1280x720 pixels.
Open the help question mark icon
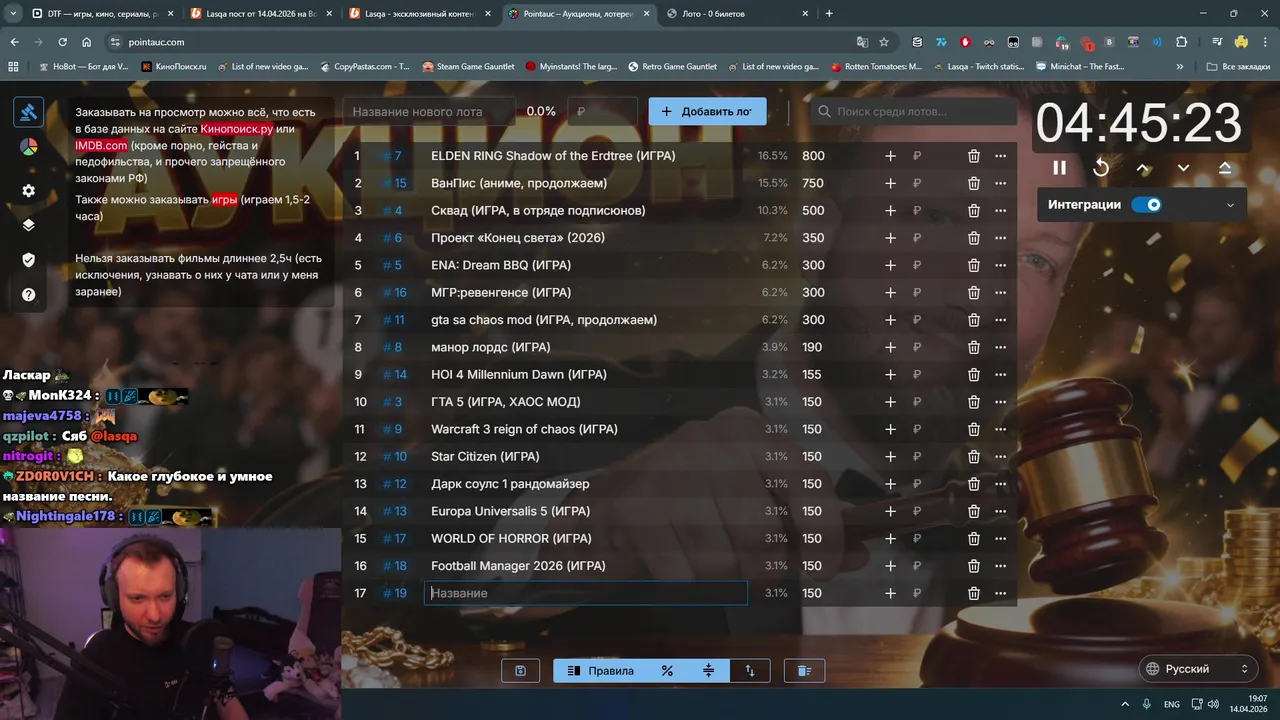(28, 295)
